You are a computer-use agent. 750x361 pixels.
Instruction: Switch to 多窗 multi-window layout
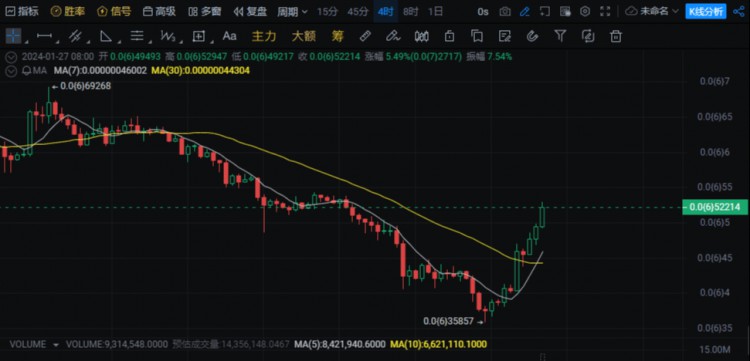click(204, 11)
